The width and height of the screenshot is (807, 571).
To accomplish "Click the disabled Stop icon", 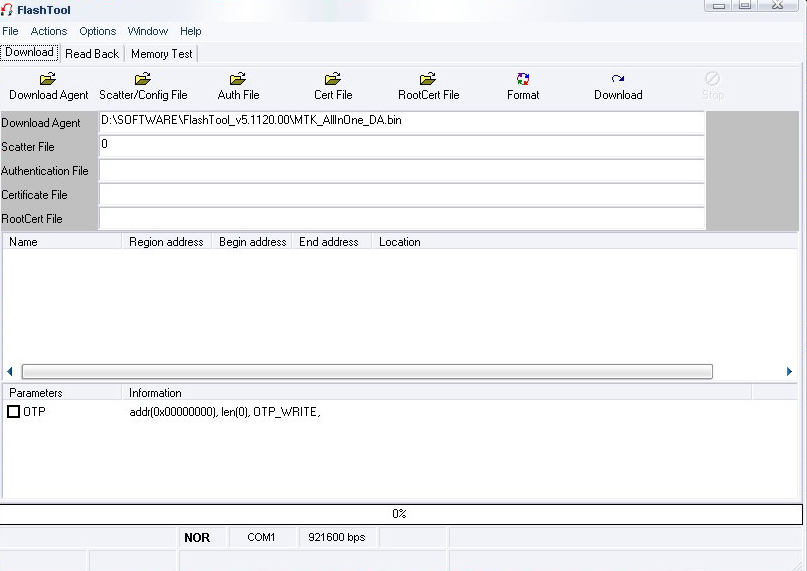I will point(712,79).
